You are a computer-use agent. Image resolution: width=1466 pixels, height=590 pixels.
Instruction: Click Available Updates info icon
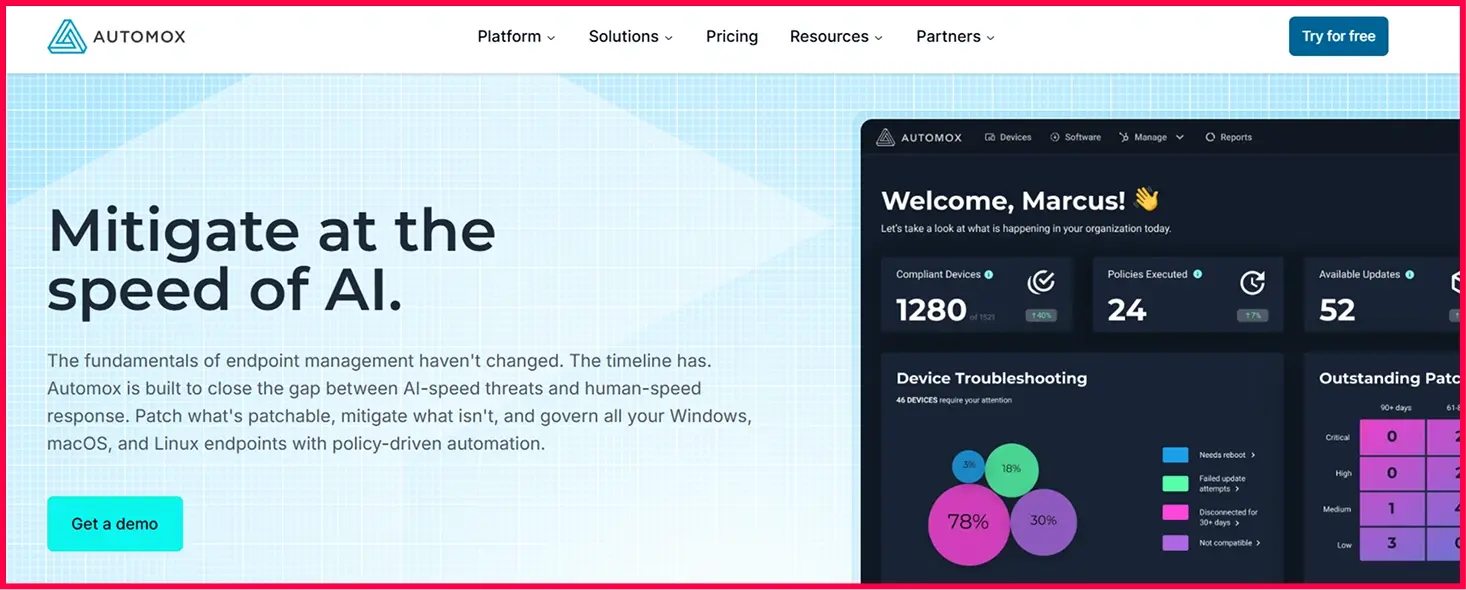coord(1410,274)
